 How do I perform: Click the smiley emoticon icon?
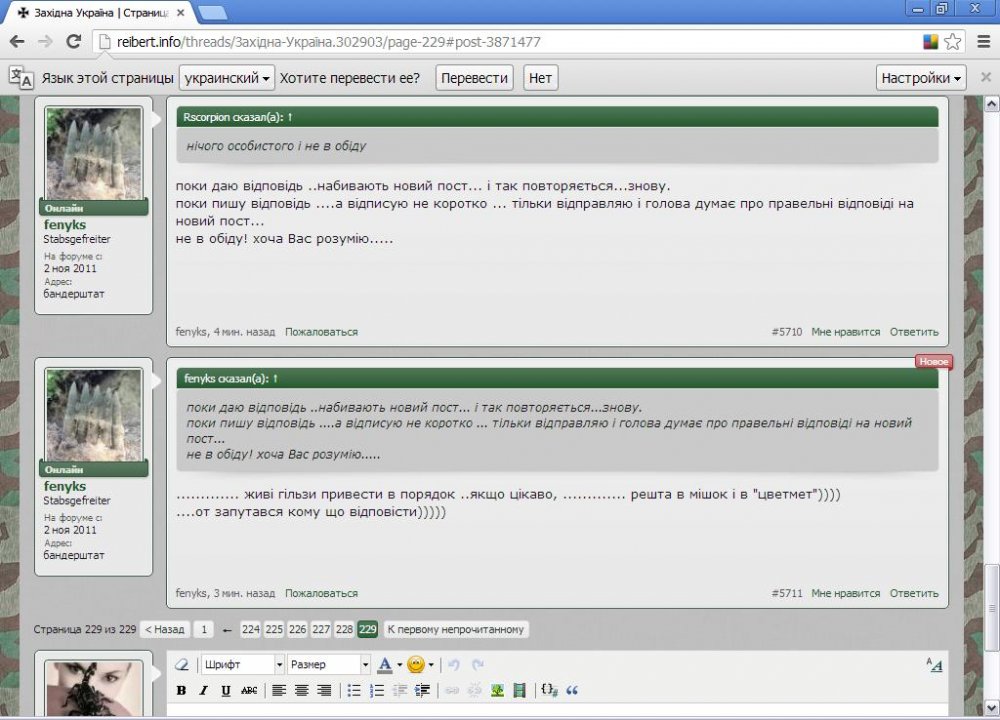(416, 665)
